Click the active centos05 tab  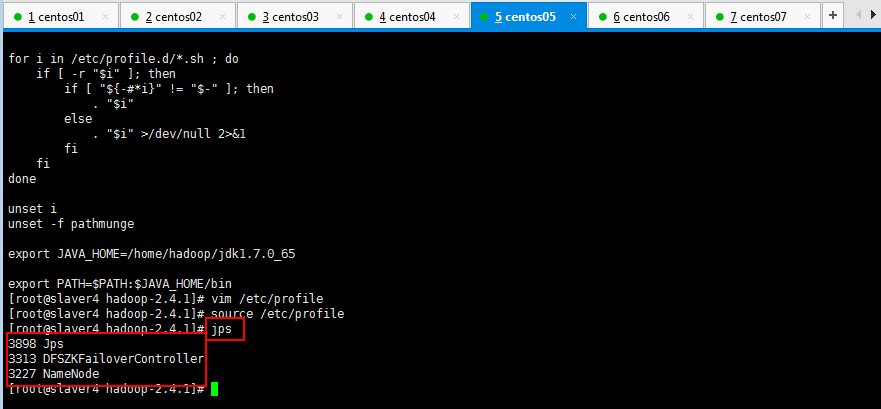coord(524,17)
